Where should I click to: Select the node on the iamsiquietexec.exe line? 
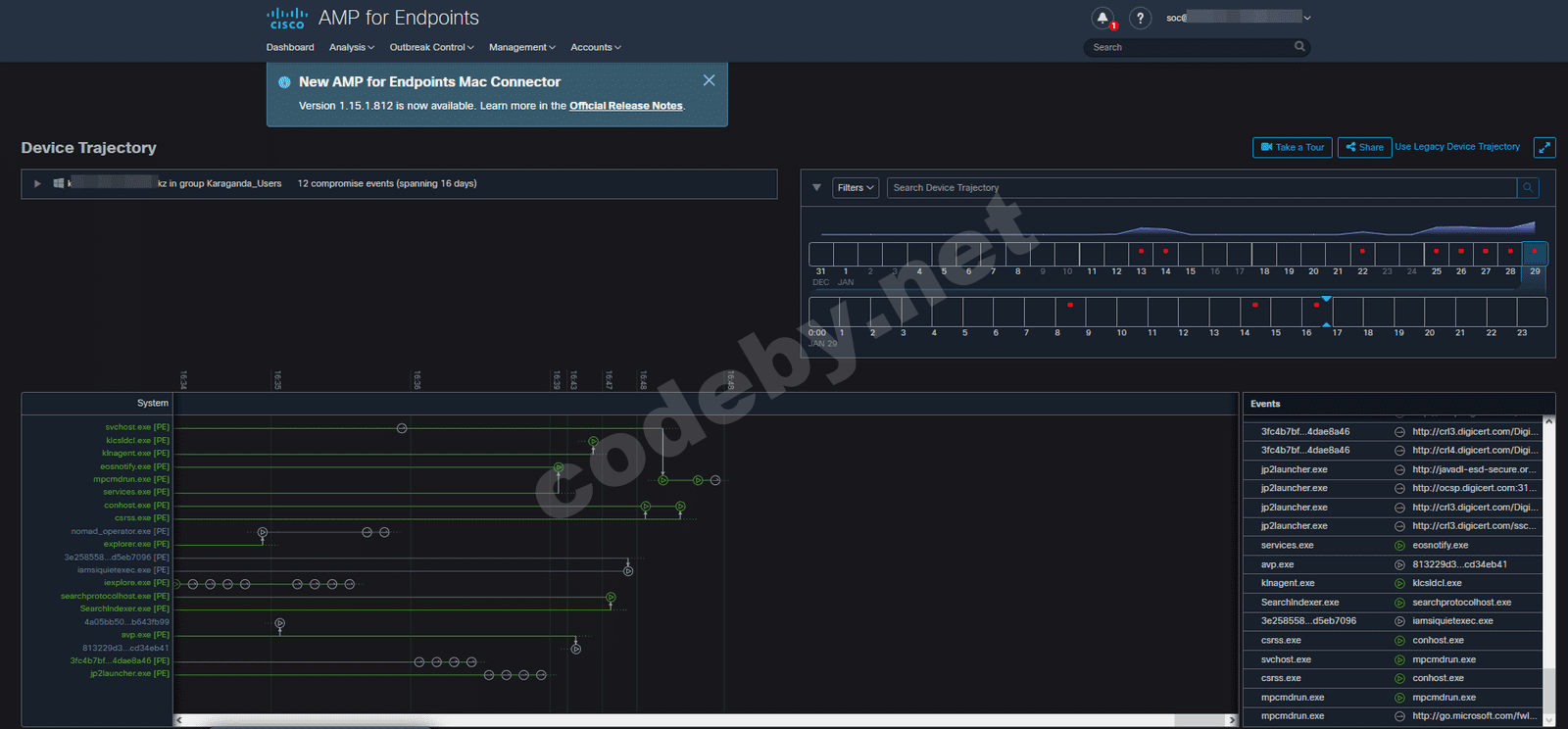pyautogui.click(x=628, y=571)
